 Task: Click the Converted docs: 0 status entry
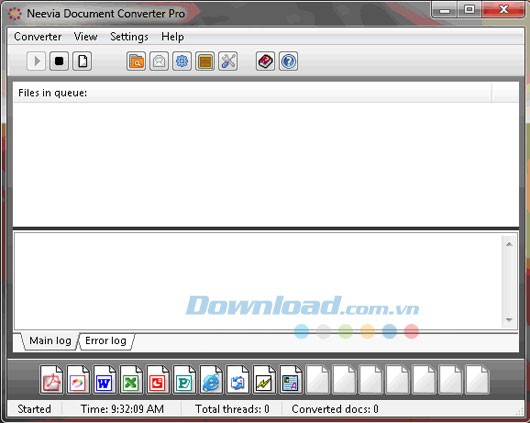coord(335,409)
